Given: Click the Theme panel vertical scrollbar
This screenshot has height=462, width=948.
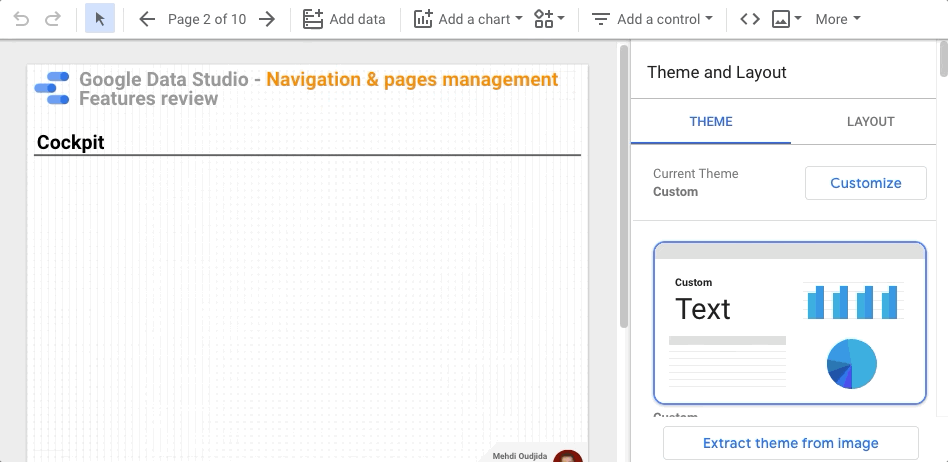Looking at the screenshot, I should (x=943, y=58).
